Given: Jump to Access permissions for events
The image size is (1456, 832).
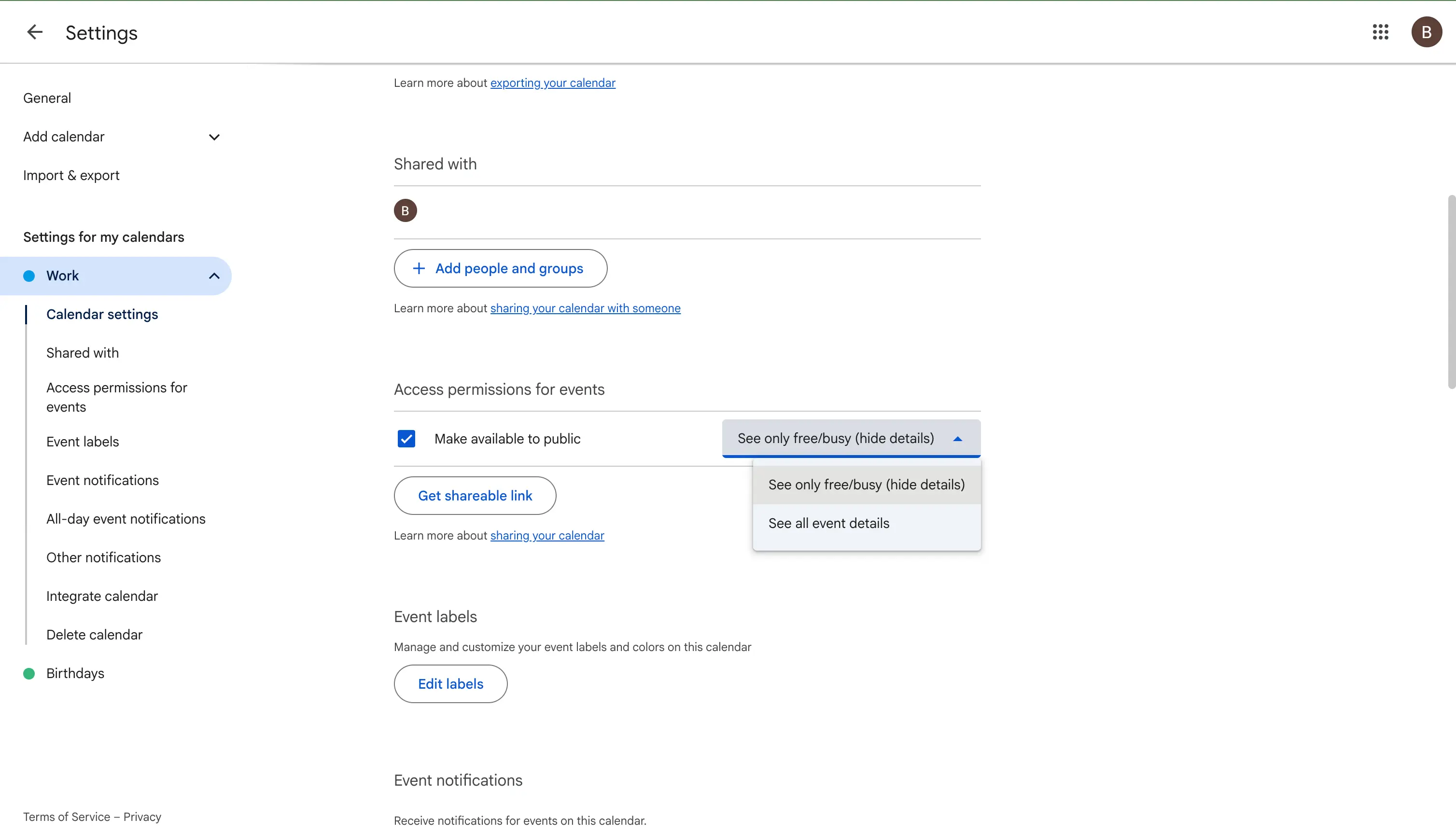Looking at the screenshot, I should click(116, 397).
